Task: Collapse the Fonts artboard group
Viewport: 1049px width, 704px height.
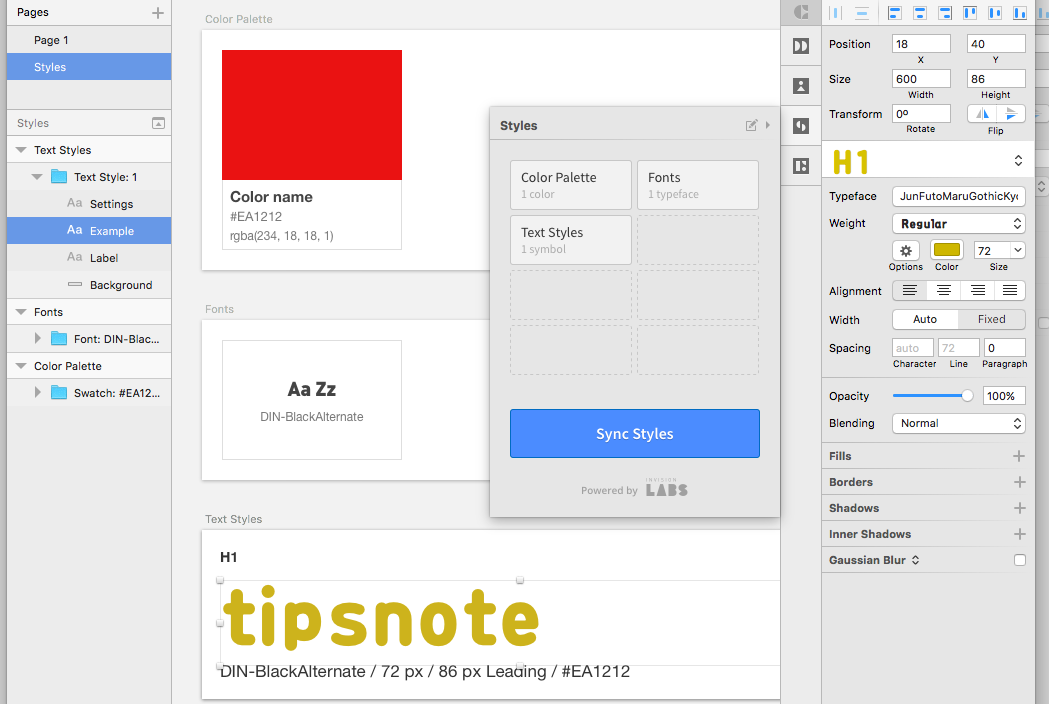Action: 21,312
